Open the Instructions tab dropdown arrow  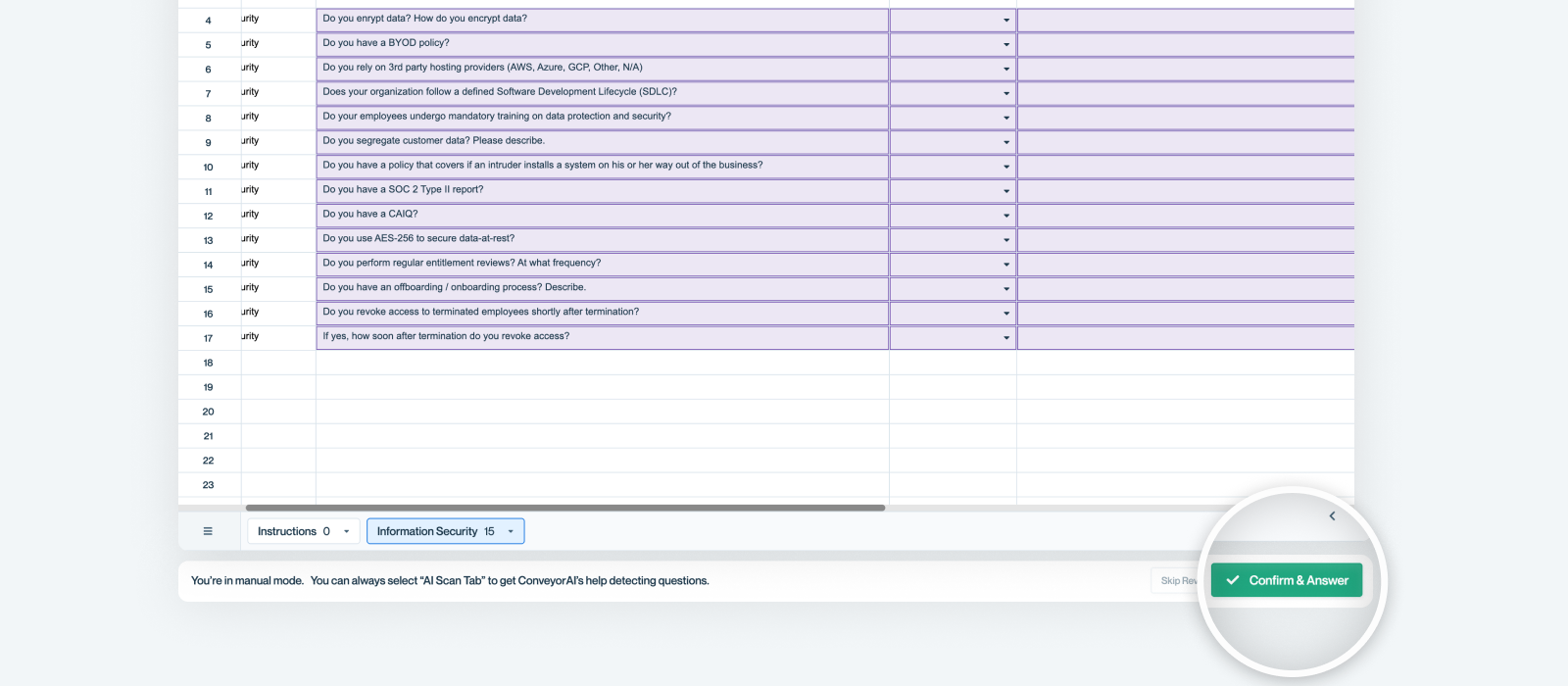pyautogui.click(x=346, y=532)
